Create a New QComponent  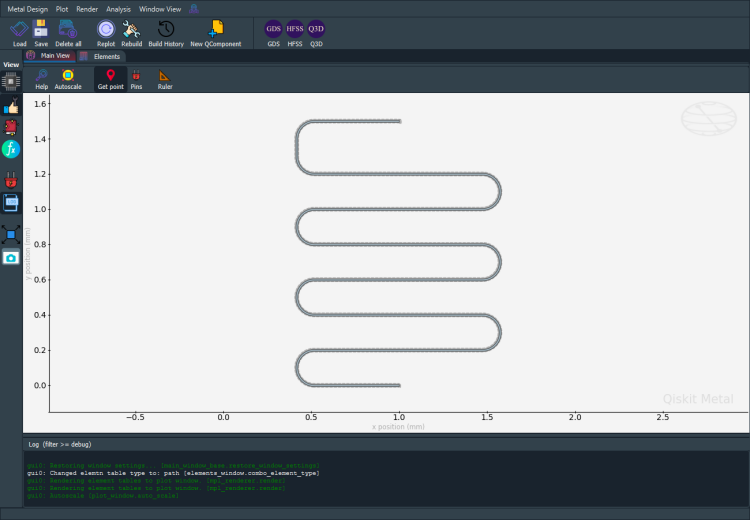pyautogui.click(x=216, y=29)
